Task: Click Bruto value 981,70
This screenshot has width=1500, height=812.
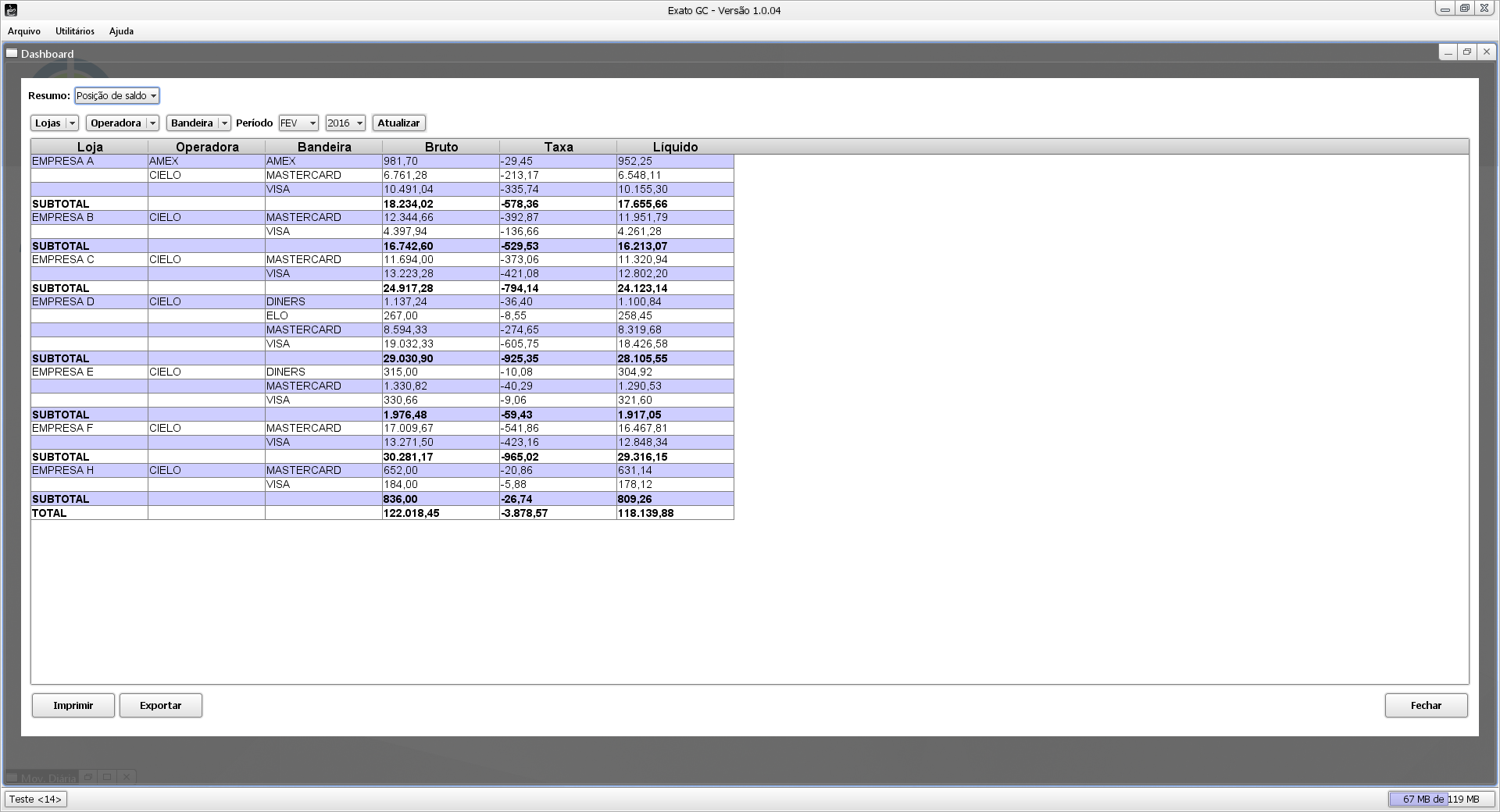Action: [x=441, y=161]
